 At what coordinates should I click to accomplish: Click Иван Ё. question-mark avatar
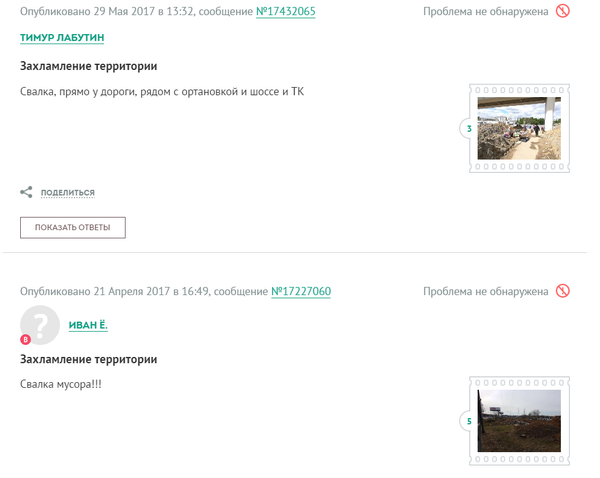40,325
